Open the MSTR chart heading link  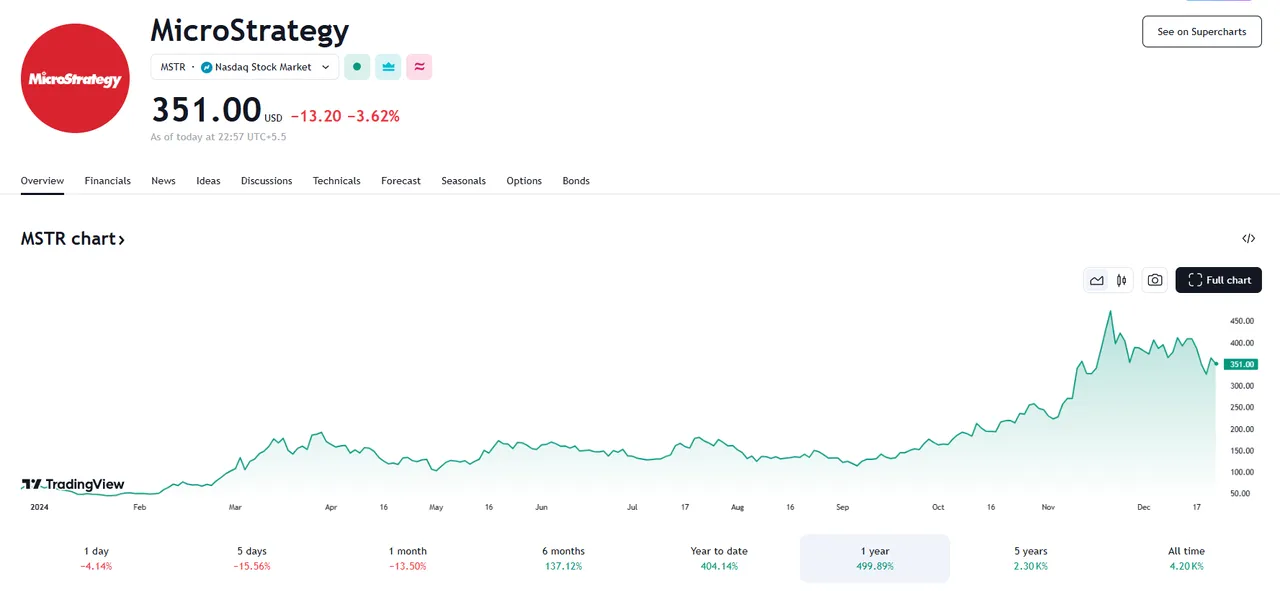pyautogui.click(x=73, y=239)
